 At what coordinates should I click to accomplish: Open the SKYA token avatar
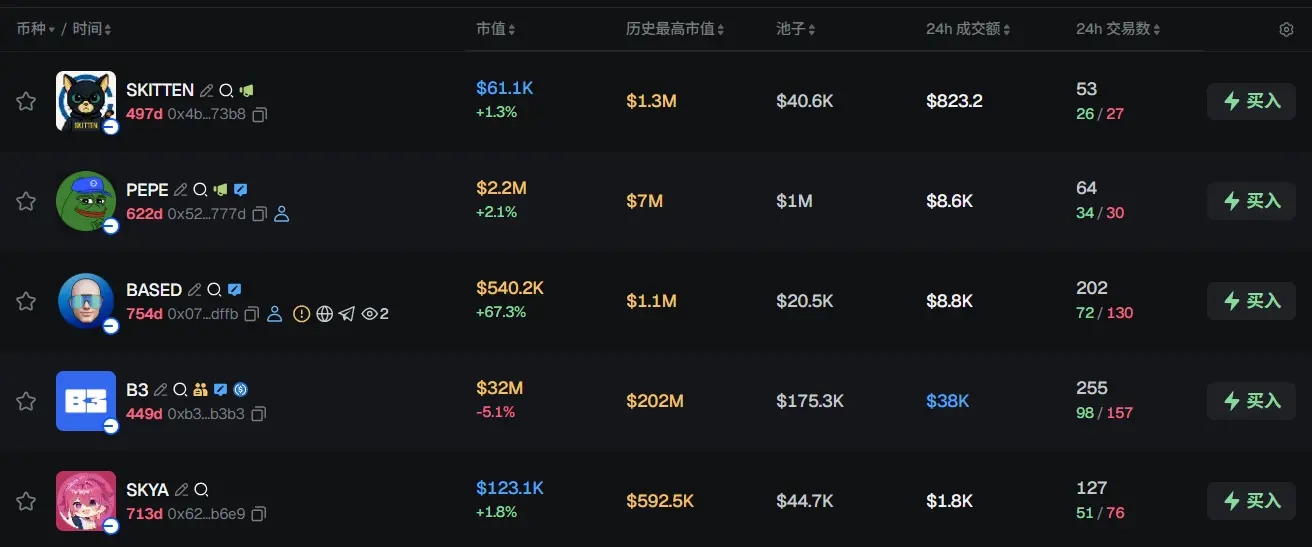(86, 500)
